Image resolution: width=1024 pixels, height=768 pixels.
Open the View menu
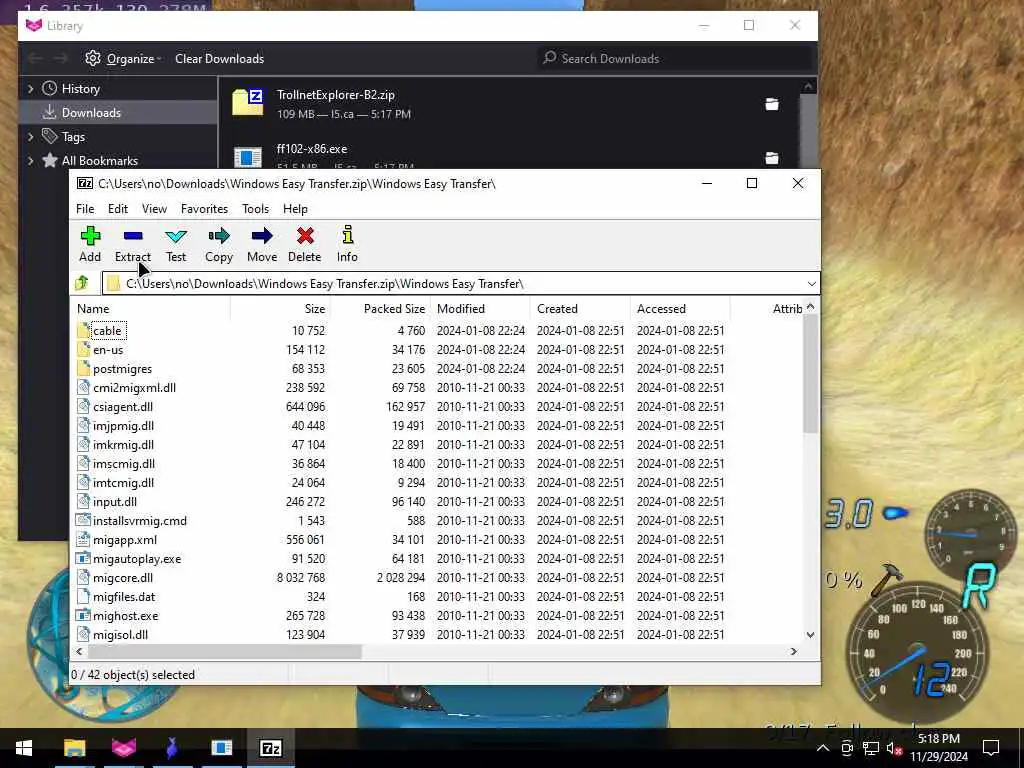pos(154,209)
